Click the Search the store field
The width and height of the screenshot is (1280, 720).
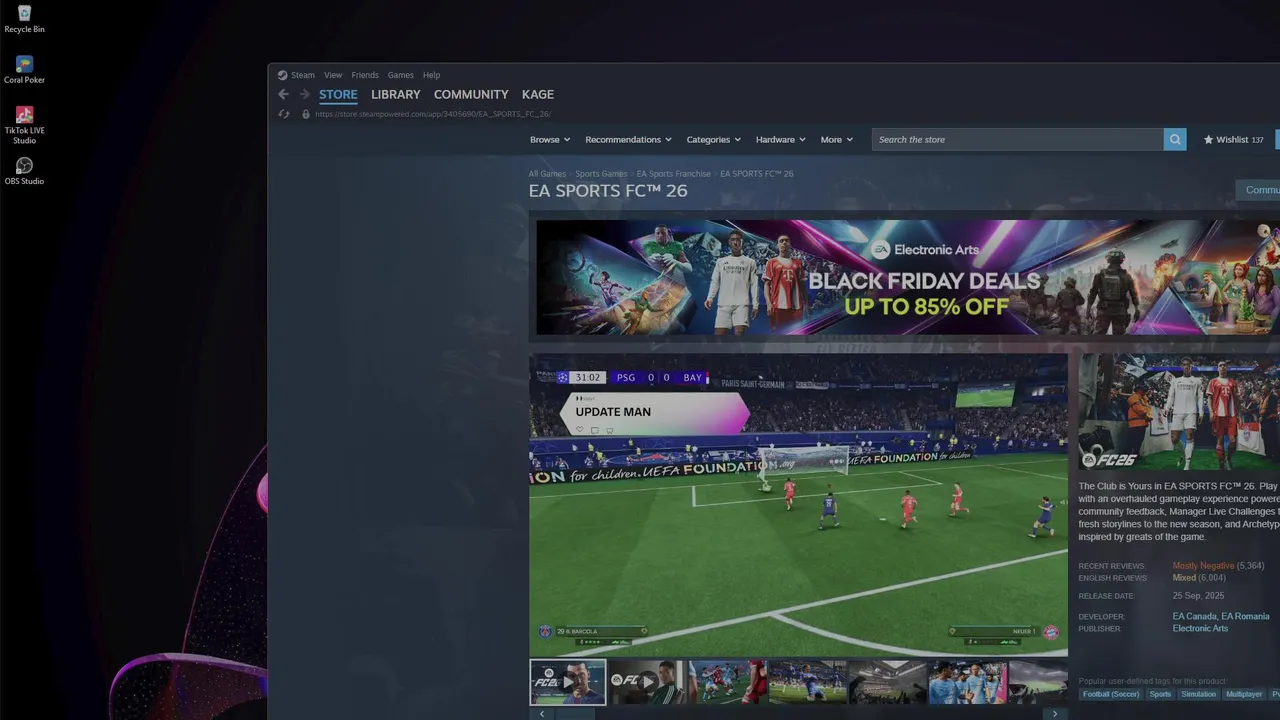click(1017, 140)
